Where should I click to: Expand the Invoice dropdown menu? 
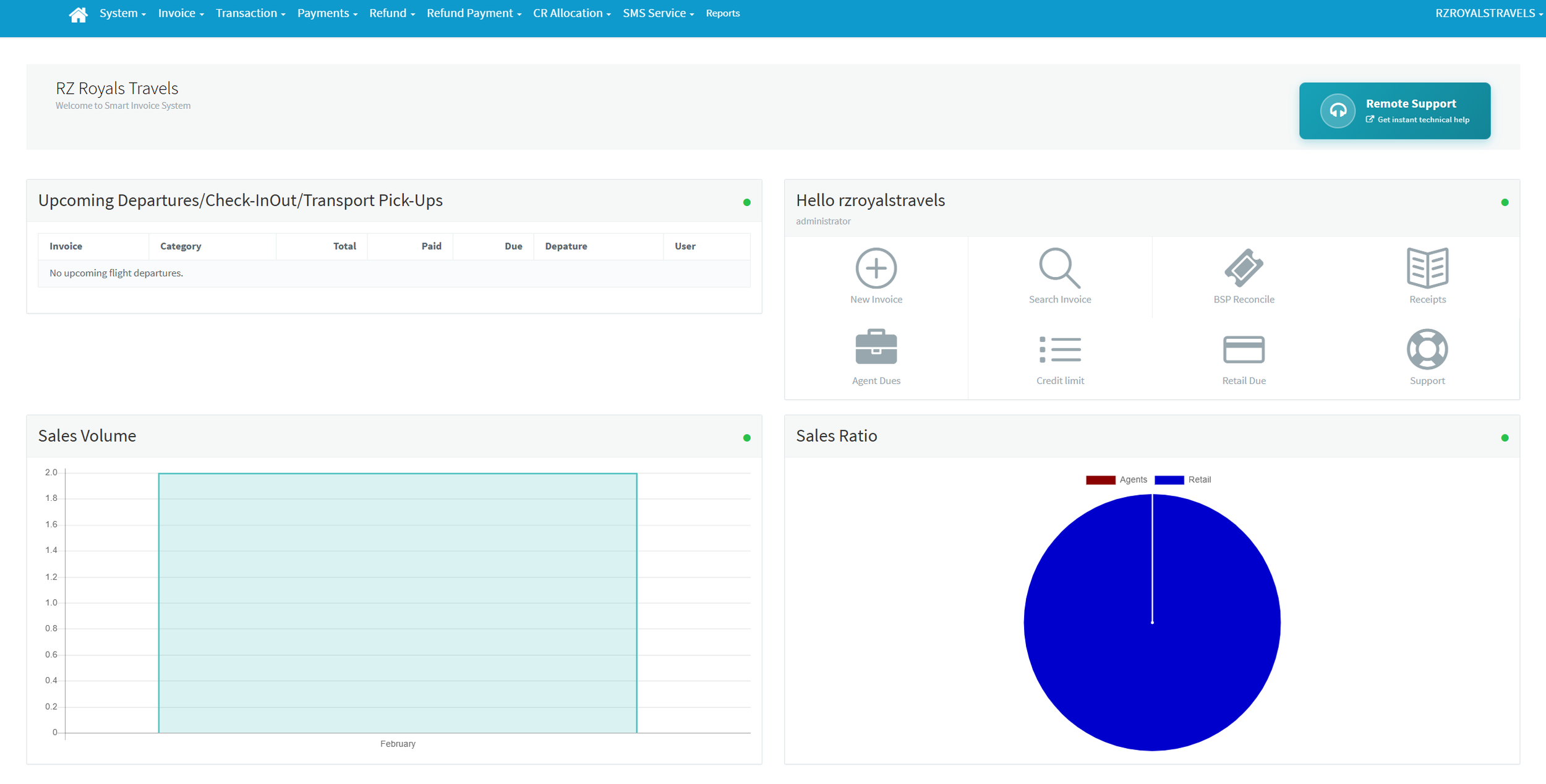point(181,14)
